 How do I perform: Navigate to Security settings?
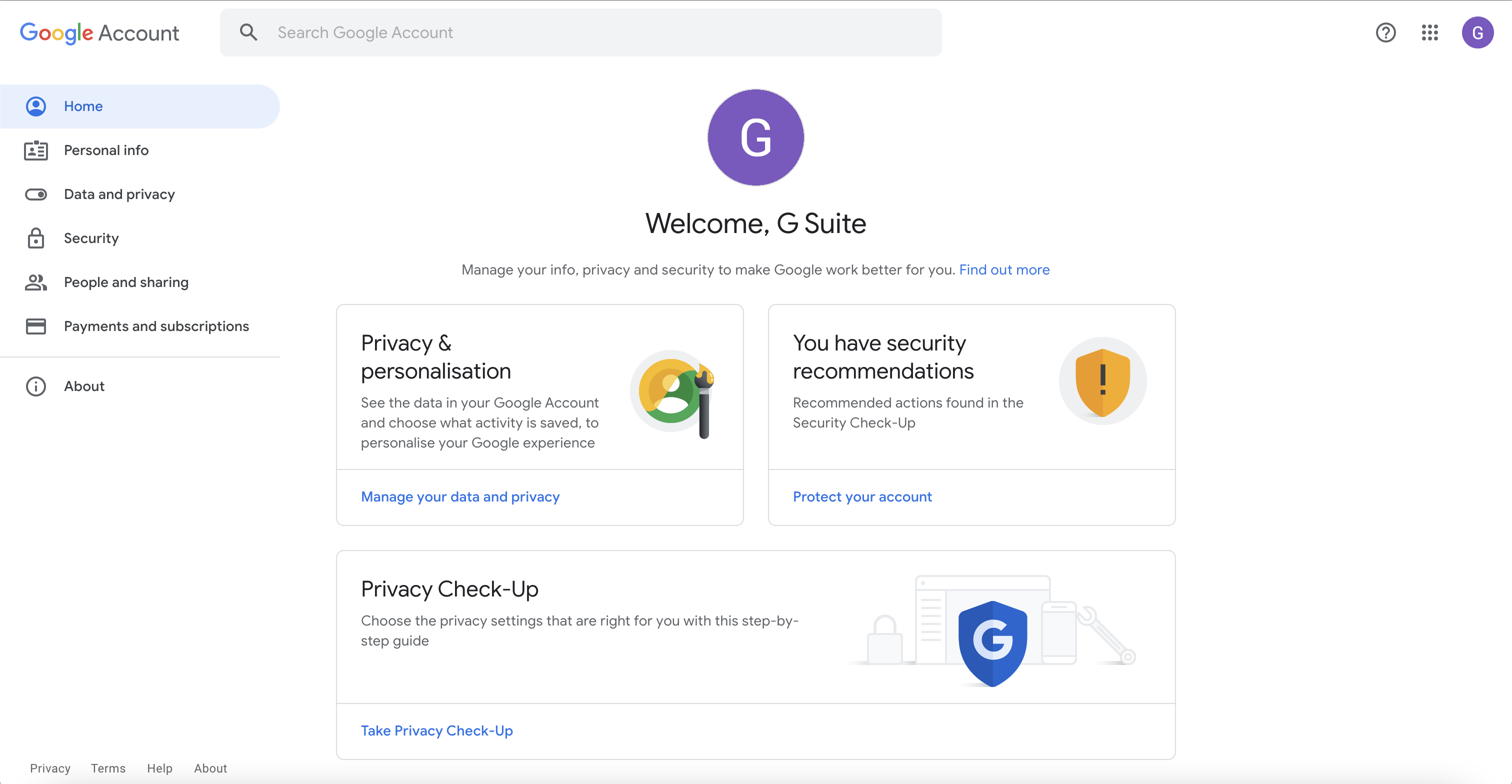(91, 238)
